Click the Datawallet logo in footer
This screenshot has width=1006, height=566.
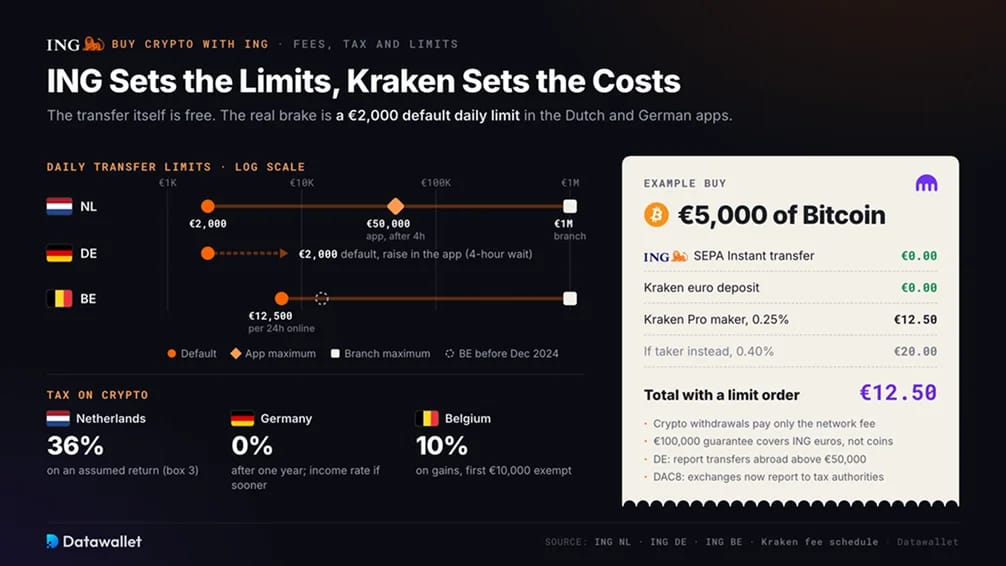(94, 542)
